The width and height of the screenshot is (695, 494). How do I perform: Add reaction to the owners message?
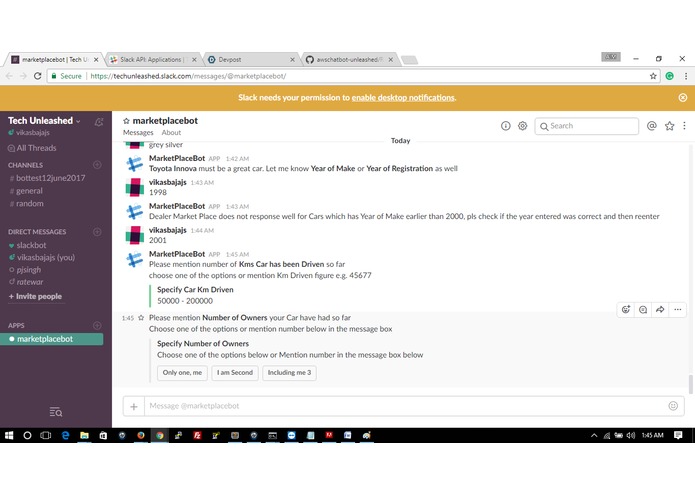point(626,310)
